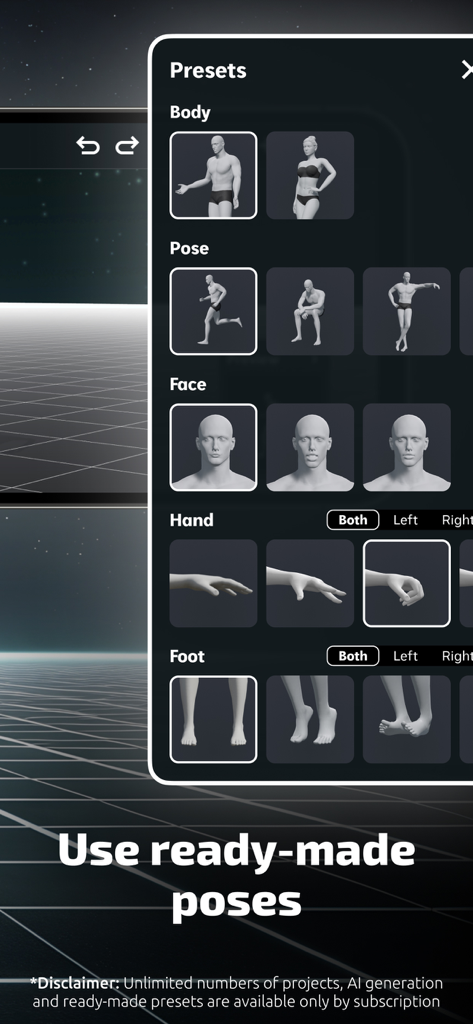473x1024 pixels.
Task: Click the Pose section heading
Action: (x=189, y=248)
